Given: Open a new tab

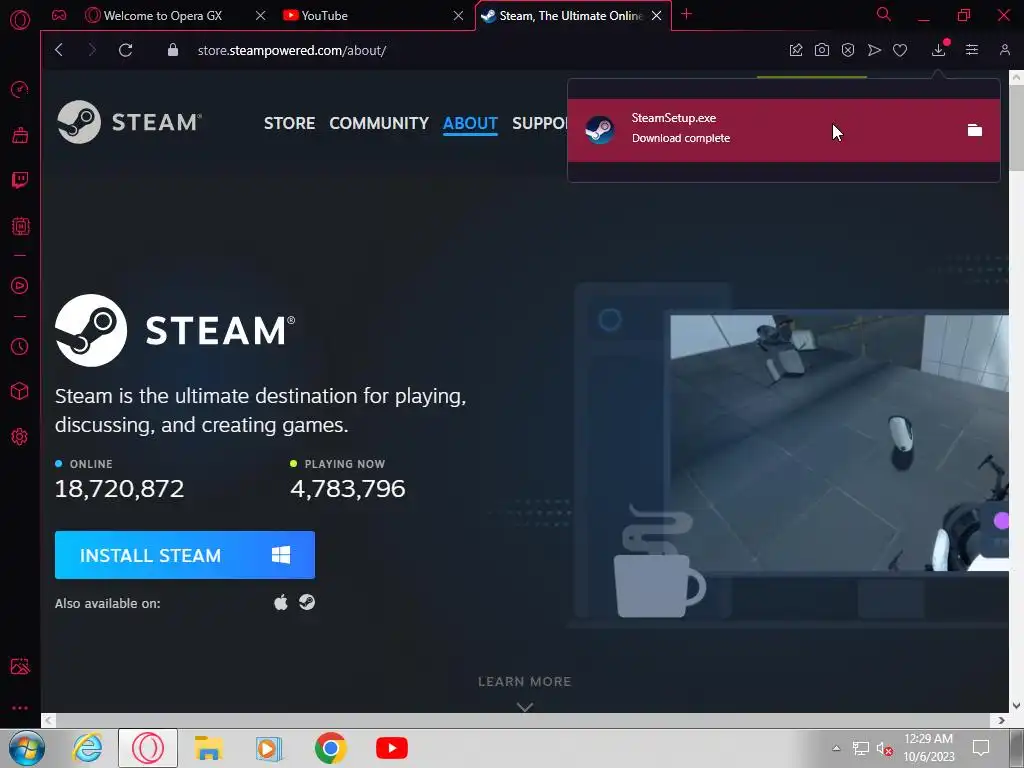Looking at the screenshot, I should 686,14.
